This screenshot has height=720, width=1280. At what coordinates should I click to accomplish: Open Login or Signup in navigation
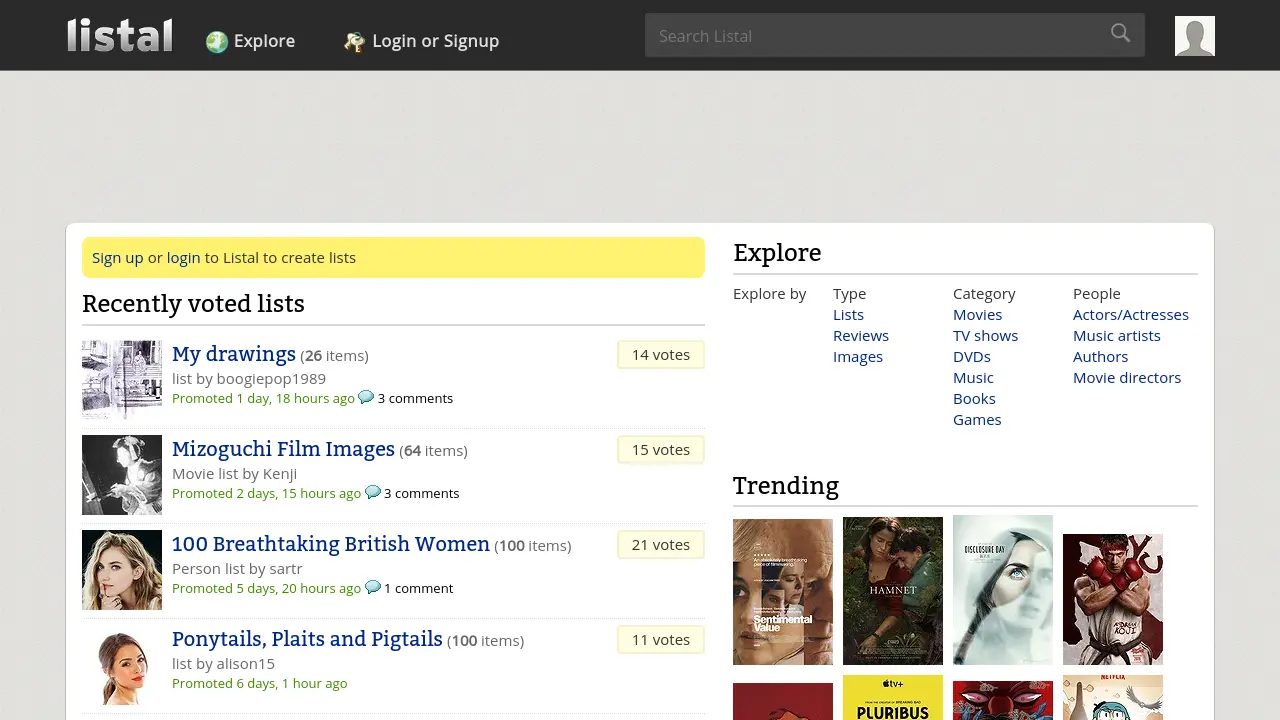[x=435, y=41]
